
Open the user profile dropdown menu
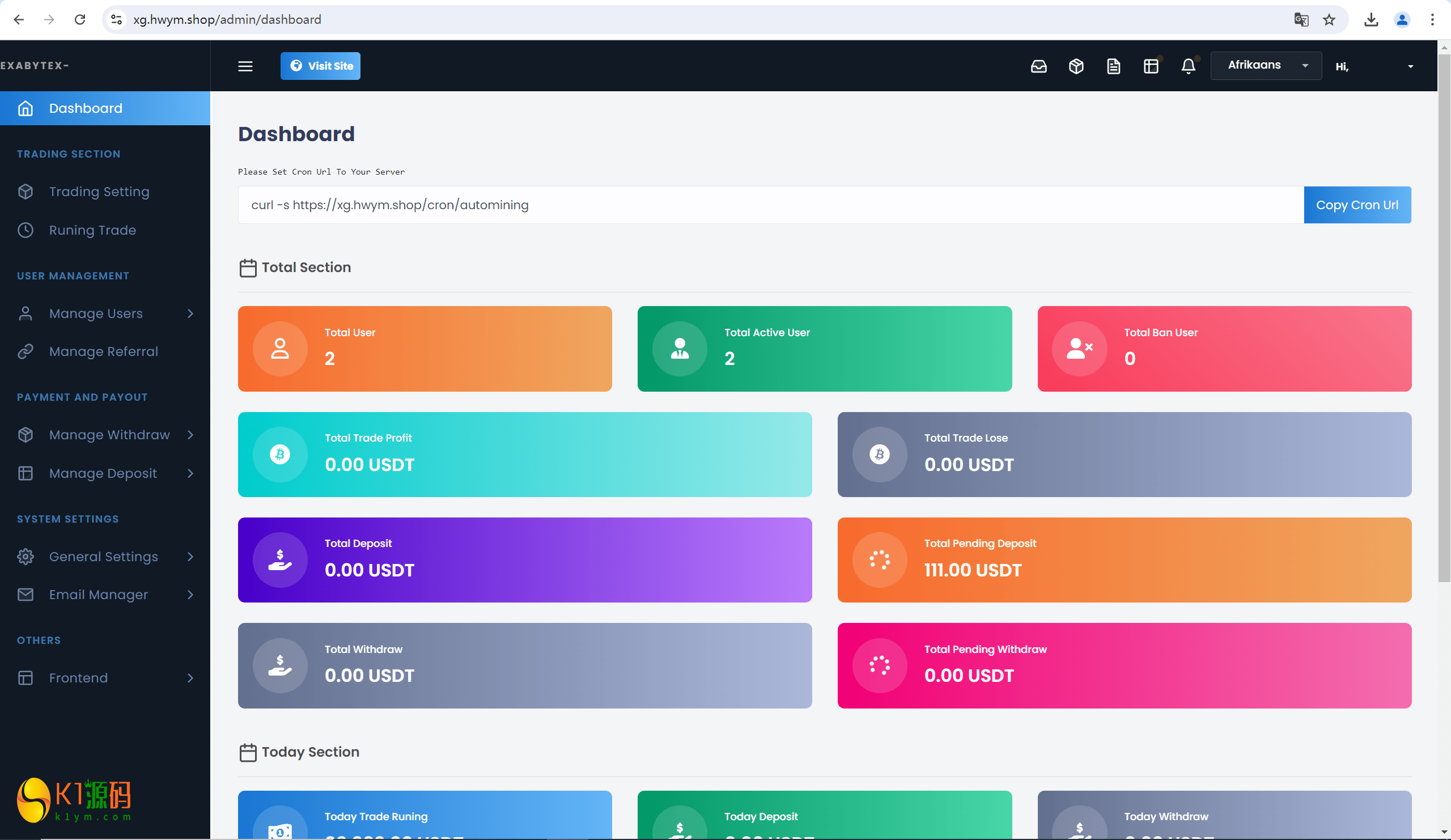pyautogui.click(x=1409, y=65)
